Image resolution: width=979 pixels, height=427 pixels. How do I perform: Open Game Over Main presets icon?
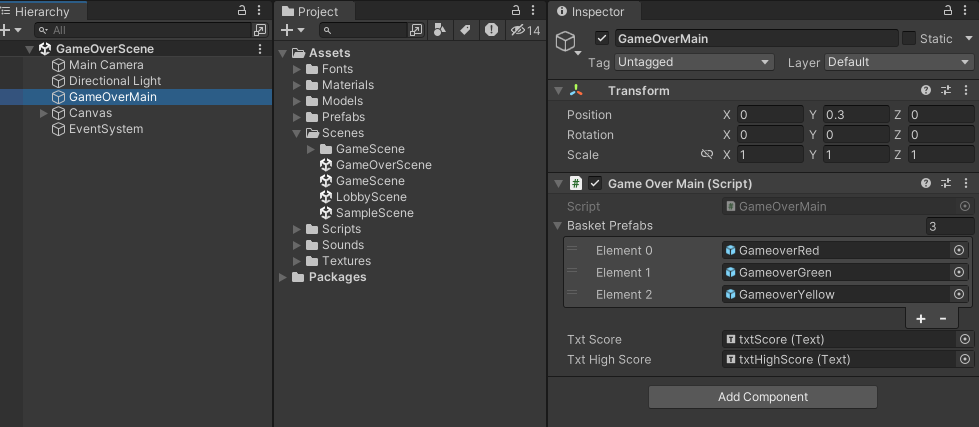coord(946,184)
